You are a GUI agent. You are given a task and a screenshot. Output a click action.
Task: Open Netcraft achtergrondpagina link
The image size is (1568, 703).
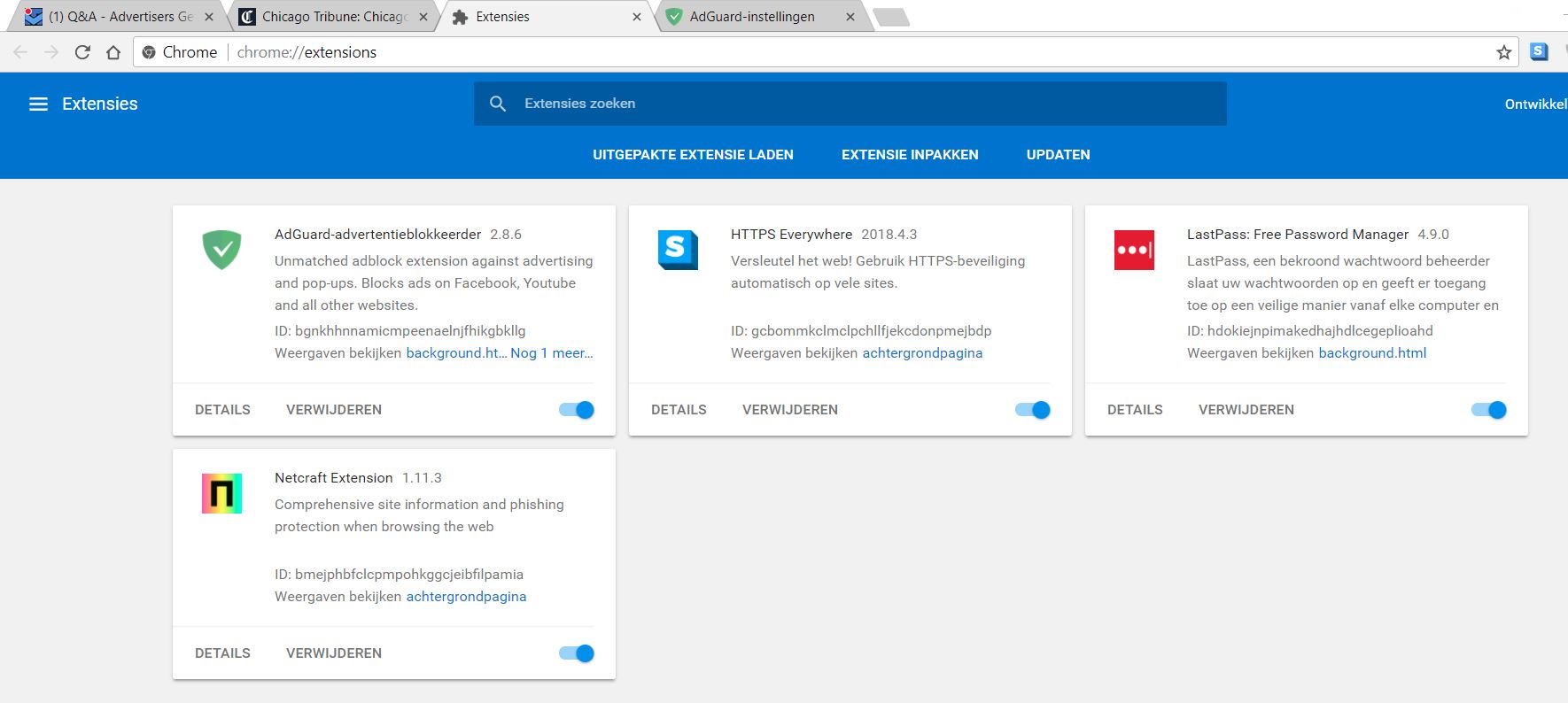click(466, 597)
